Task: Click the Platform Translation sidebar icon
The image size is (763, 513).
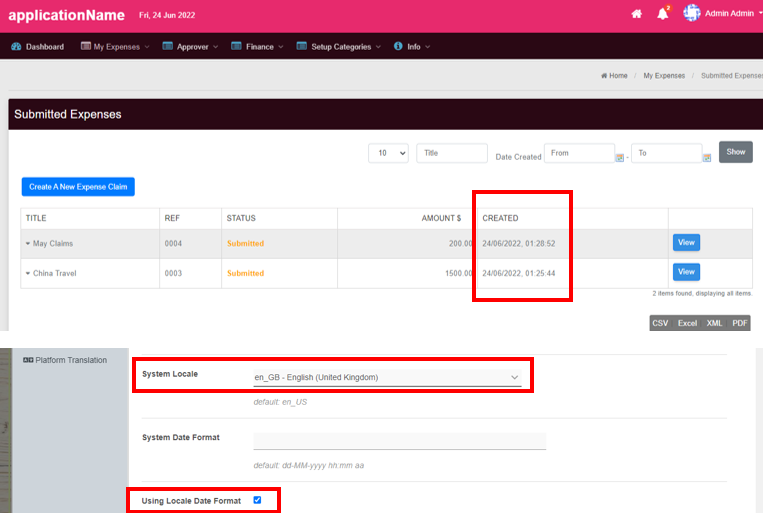Action: (28, 360)
